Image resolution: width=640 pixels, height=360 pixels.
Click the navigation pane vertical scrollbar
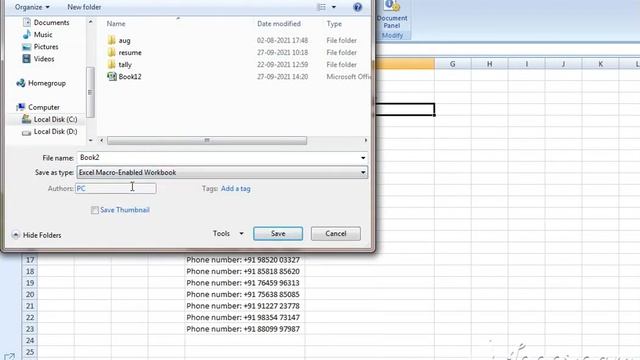pyautogui.click(x=90, y=93)
